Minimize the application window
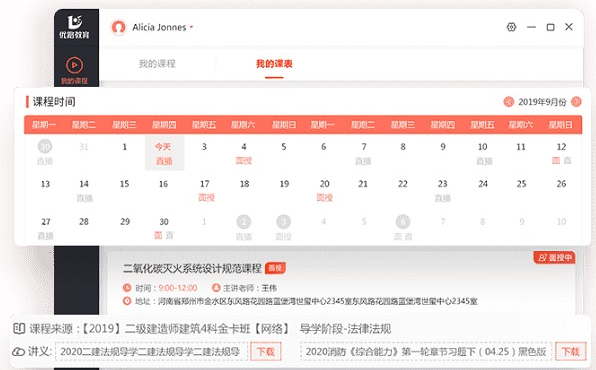This screenshot has height=370, width=596. pyautogui.click(x=531, y=27)
